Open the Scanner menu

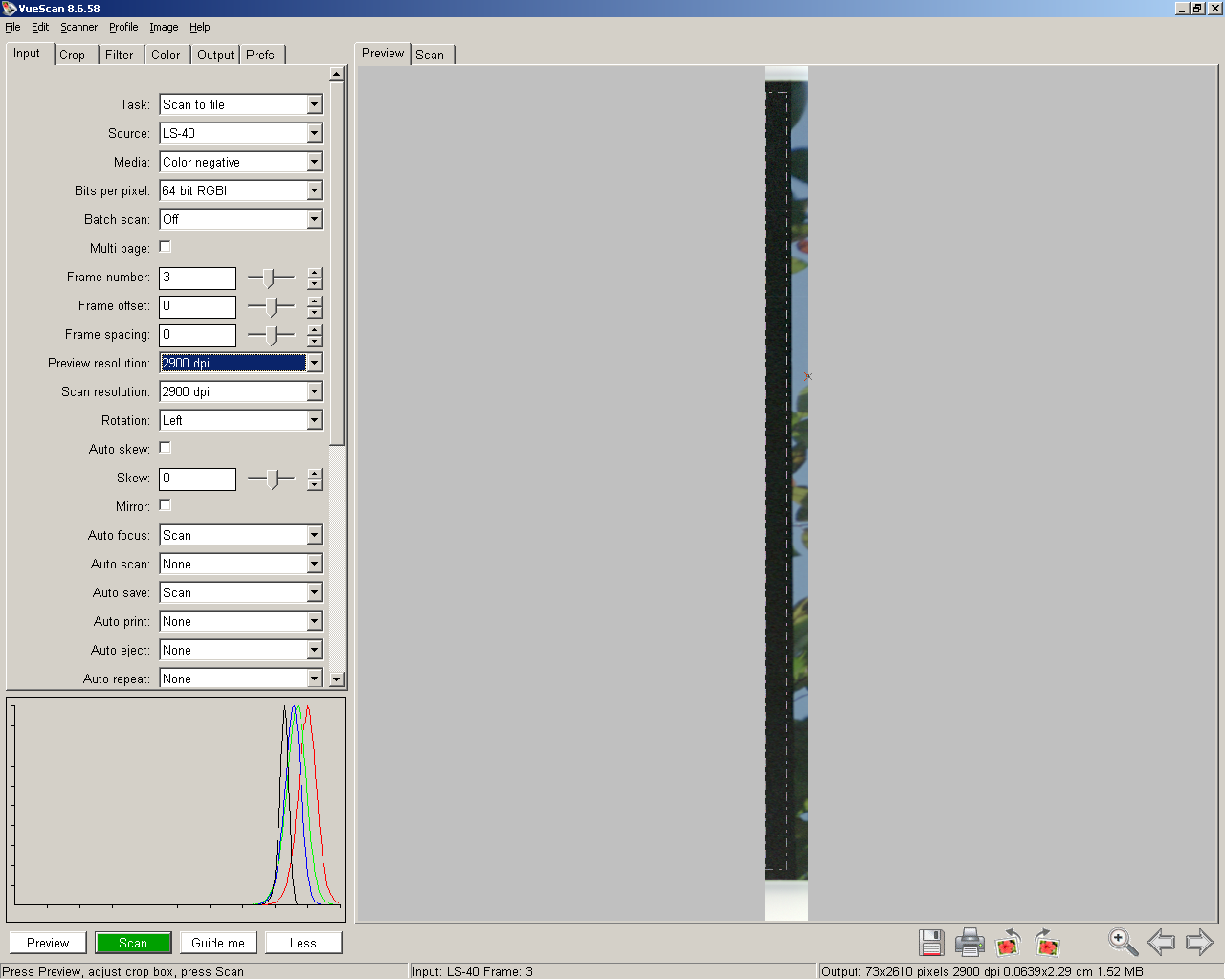pos(79,27)
